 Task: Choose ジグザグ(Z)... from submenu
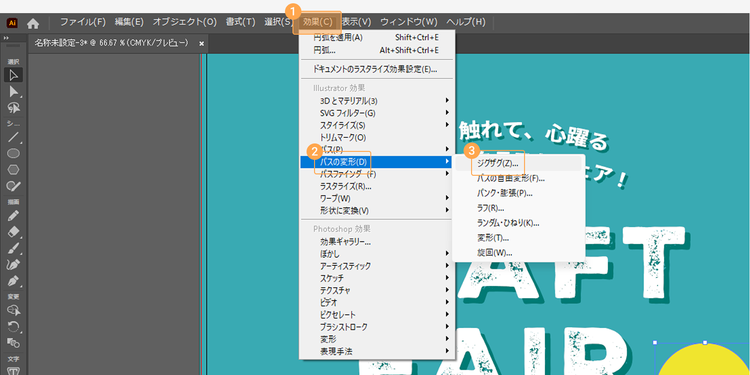pyautogui.click(x=518, y=164)
